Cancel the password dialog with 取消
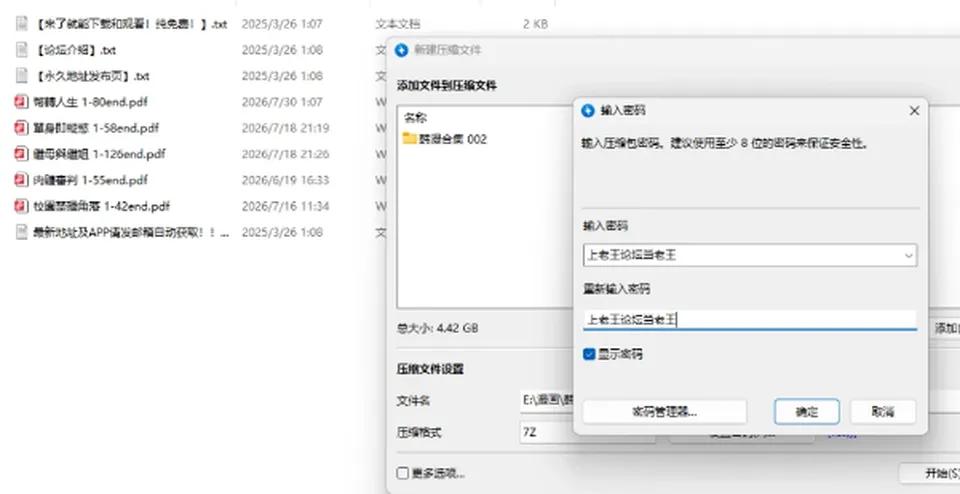The height and width of the screenshot is (494, 960). (x=883, y=412)
